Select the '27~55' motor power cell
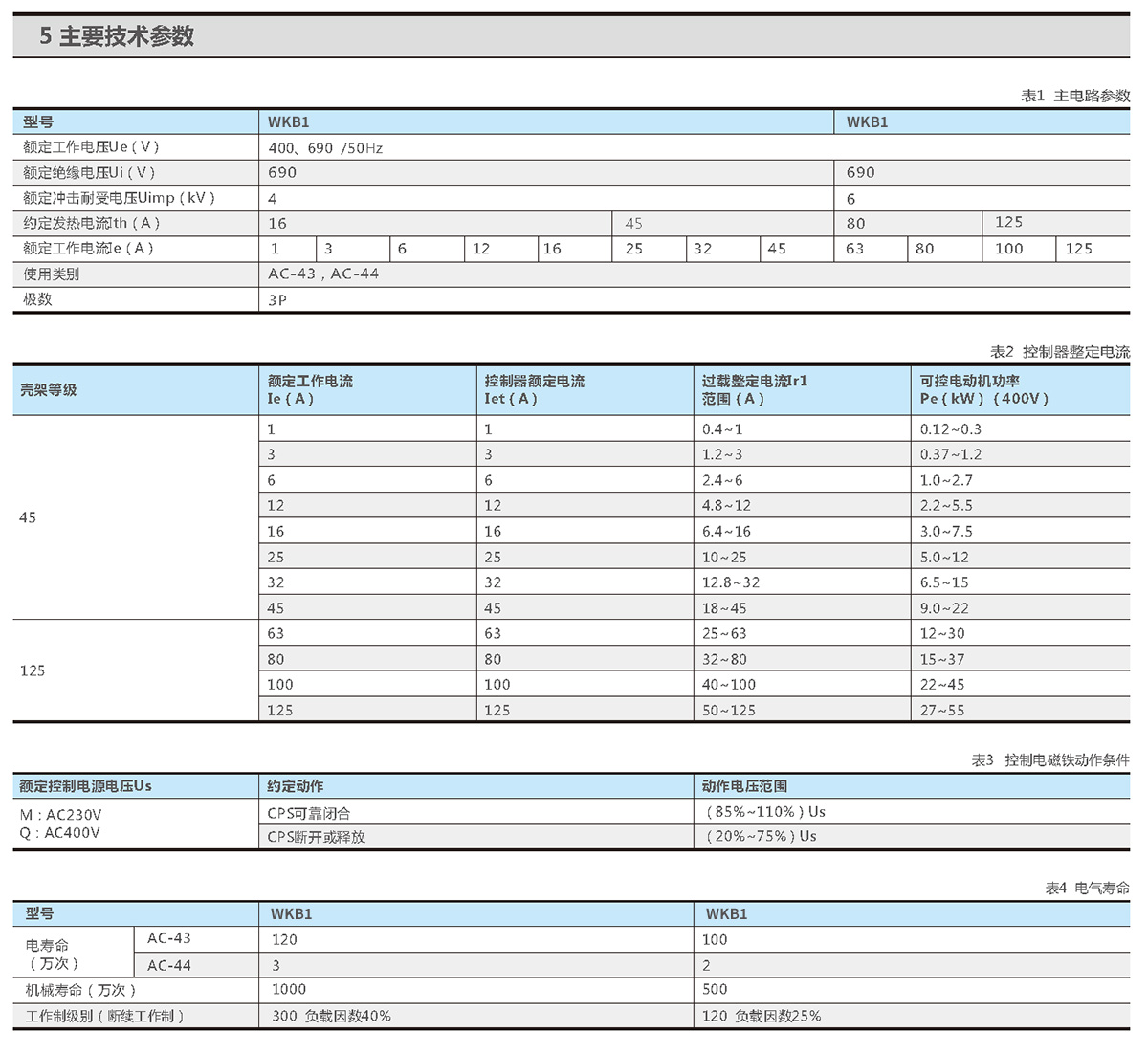 coord(941,710)
